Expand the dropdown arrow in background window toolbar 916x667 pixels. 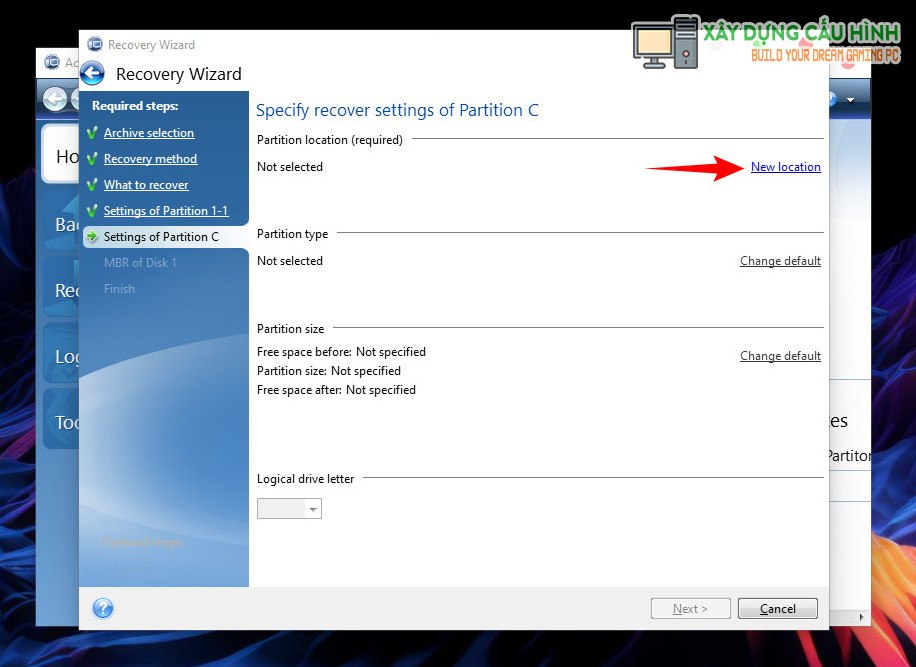point(851,100)
